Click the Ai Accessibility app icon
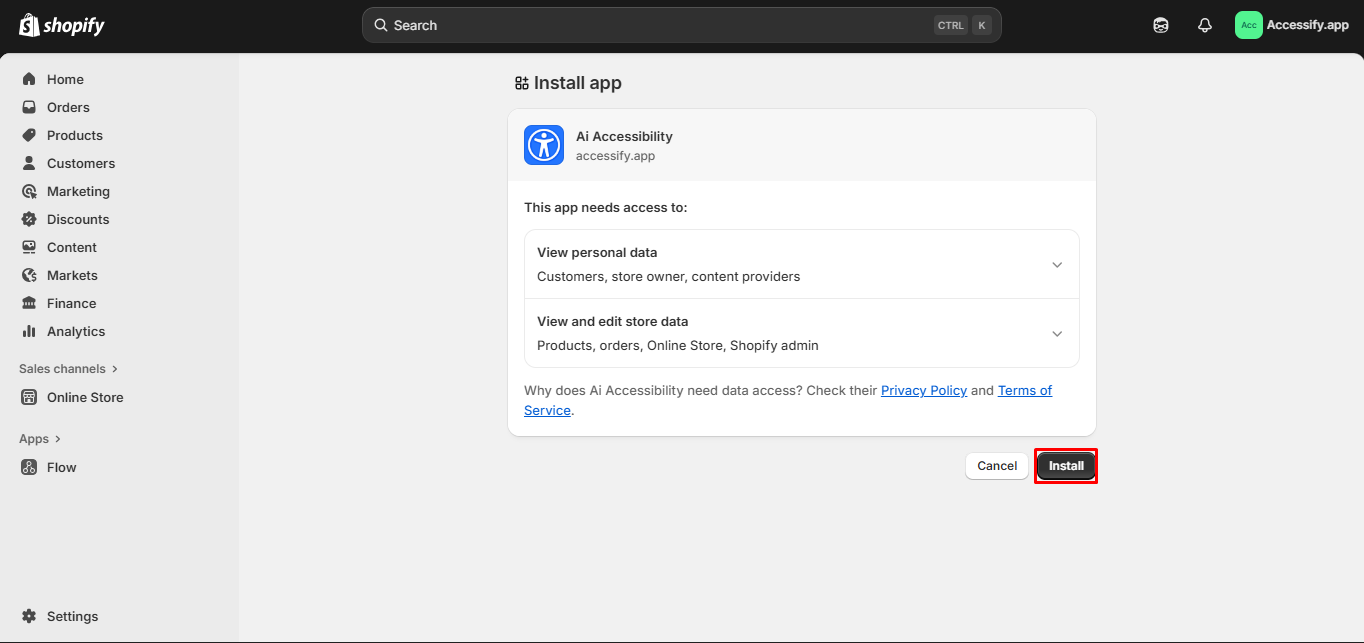 point(543,145)
